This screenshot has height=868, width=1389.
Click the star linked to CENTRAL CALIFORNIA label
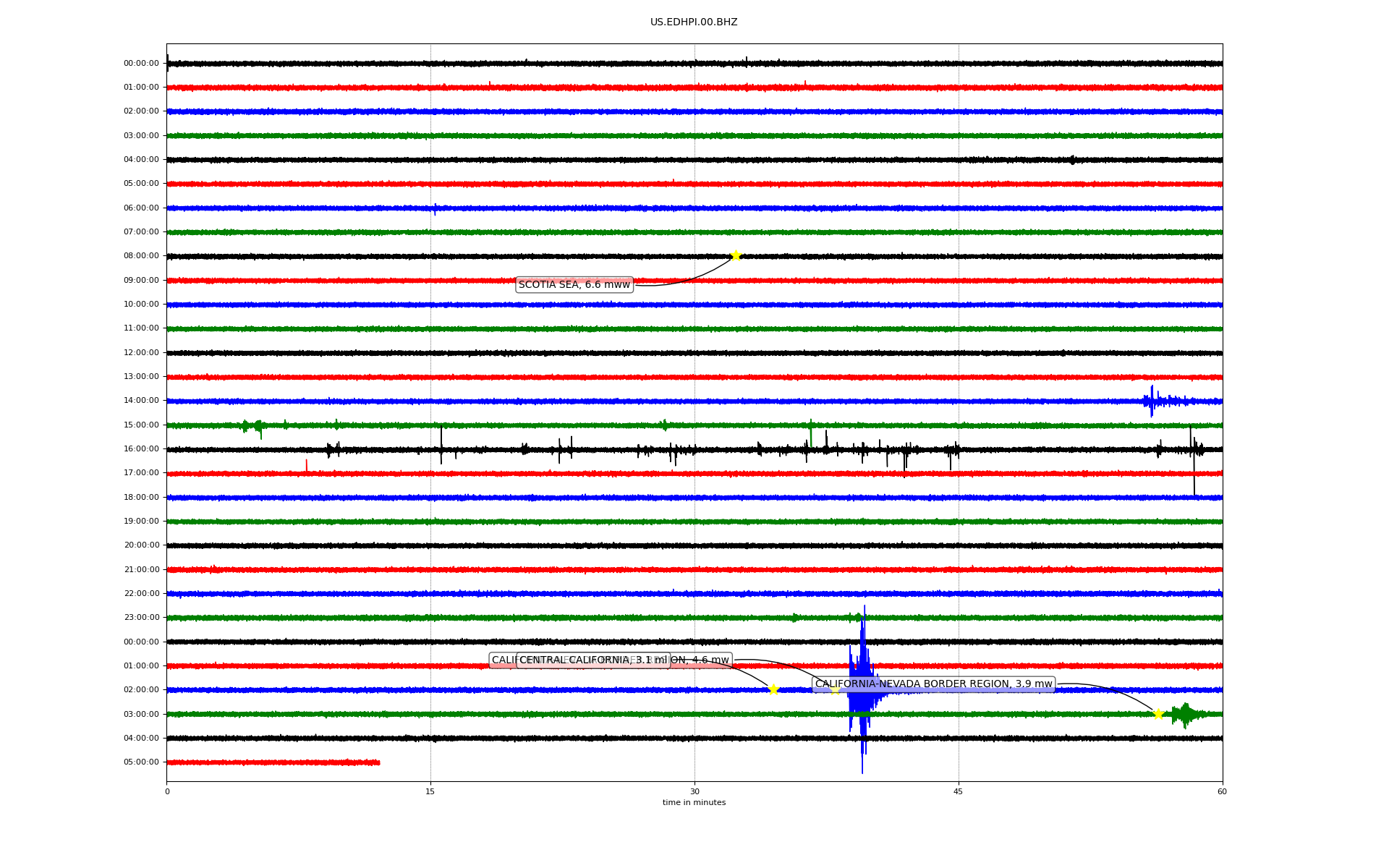point(773,689)
